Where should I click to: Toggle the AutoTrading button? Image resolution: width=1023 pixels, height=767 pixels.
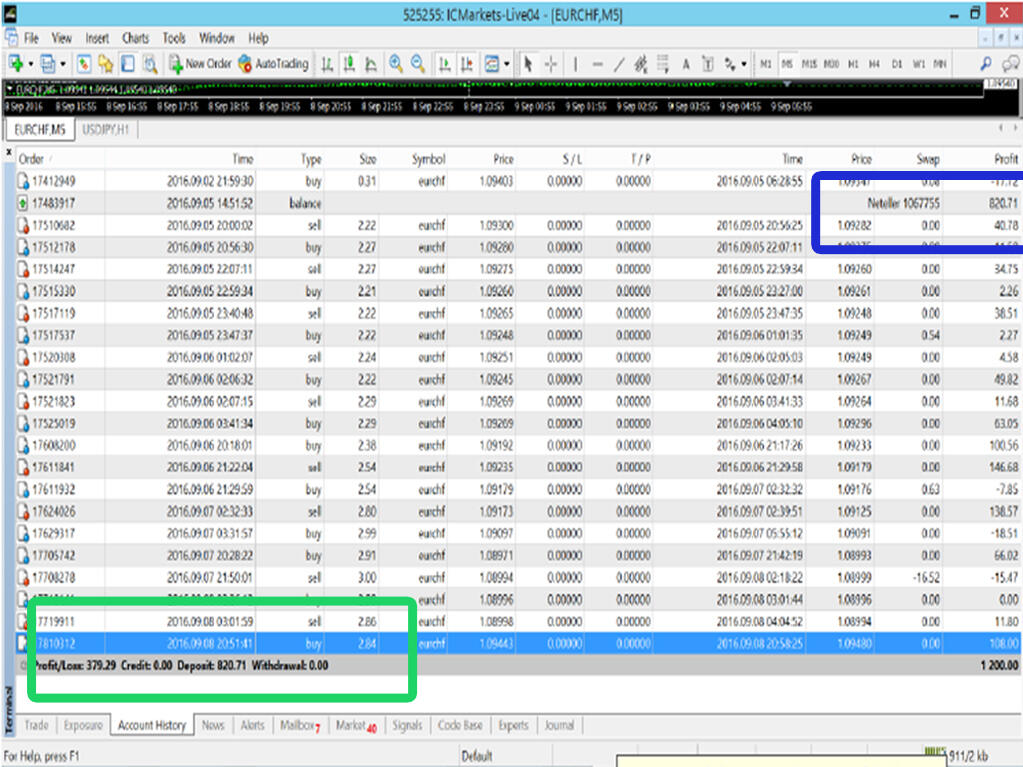(273, 64)
